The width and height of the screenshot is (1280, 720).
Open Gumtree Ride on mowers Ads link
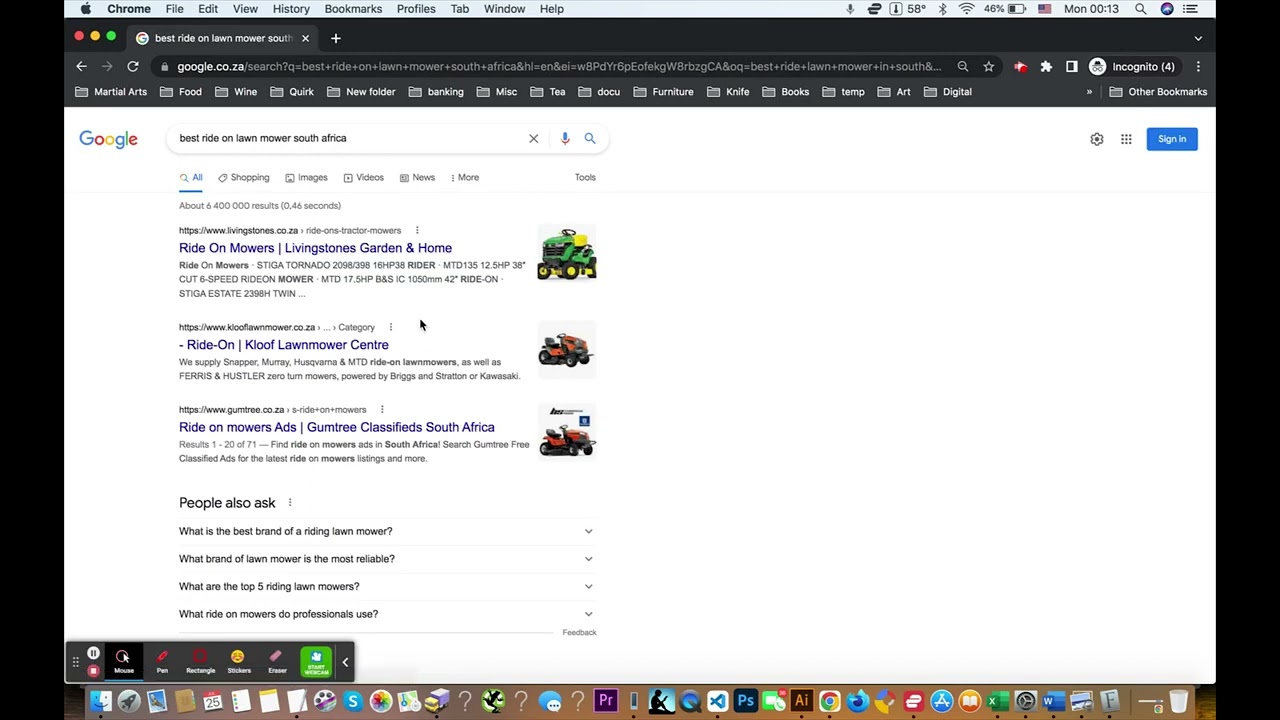pyautogui.click(x=336, y=428)
